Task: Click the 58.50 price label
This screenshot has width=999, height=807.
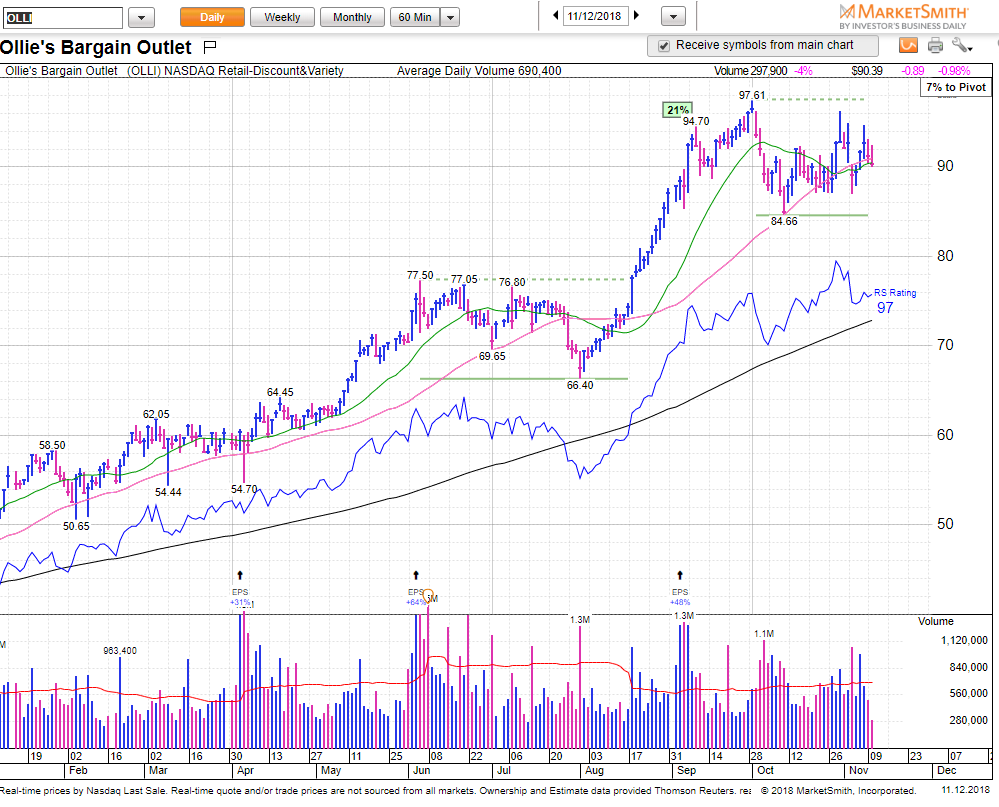Action: pos(52,446)
